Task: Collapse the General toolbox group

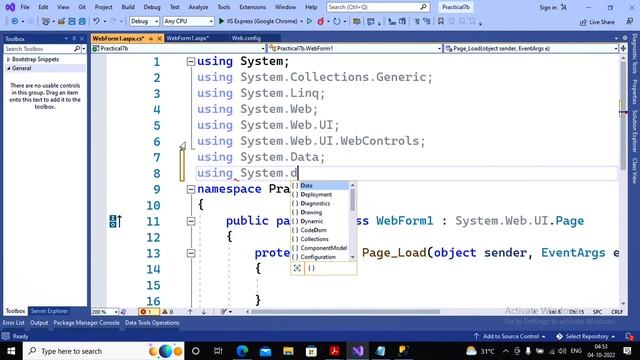Action: (9, 69)
